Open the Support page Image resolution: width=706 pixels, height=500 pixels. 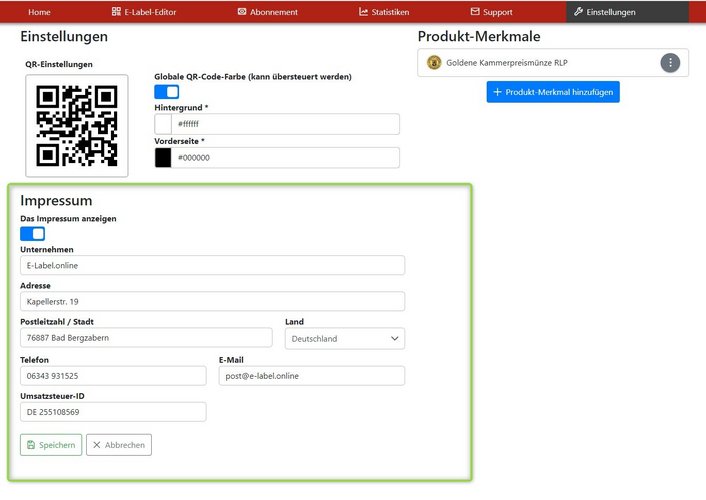491,12
